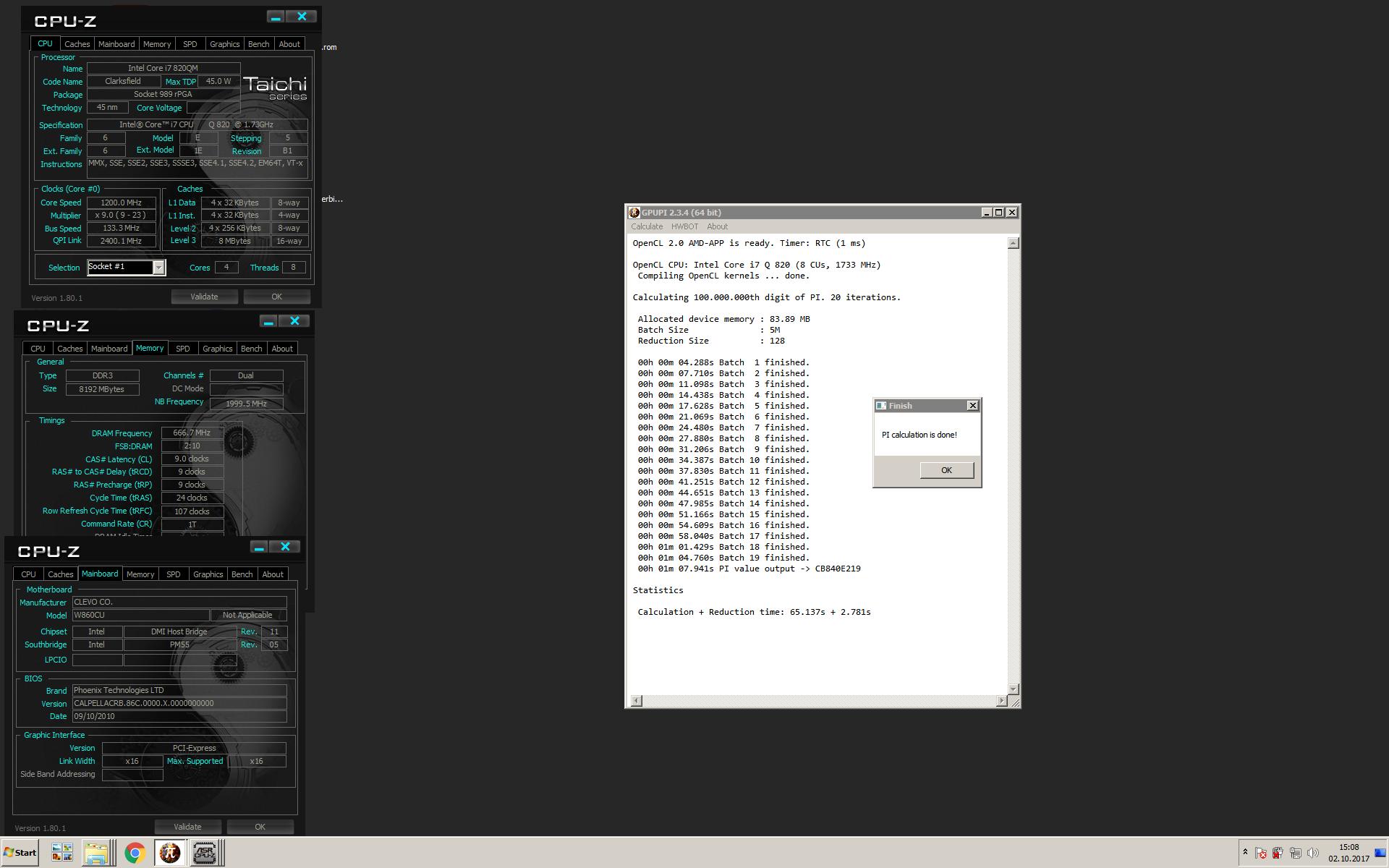This screenshot has height=868, width=1389.
Task: Click the PI value output line CB840E219
Action: point(749,569)
